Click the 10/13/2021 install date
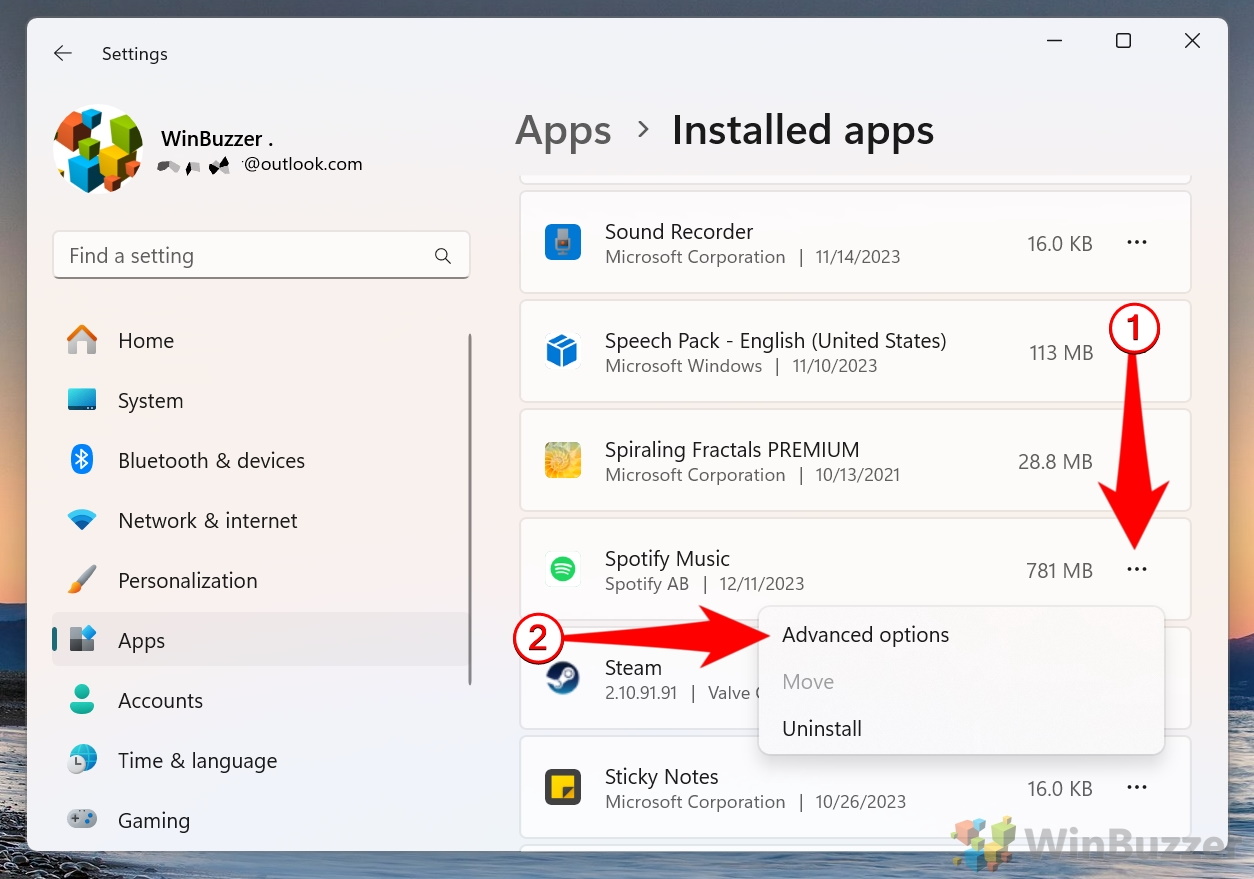The width and height of the screenshot is (1254, 879). click(x=858, y=475)
